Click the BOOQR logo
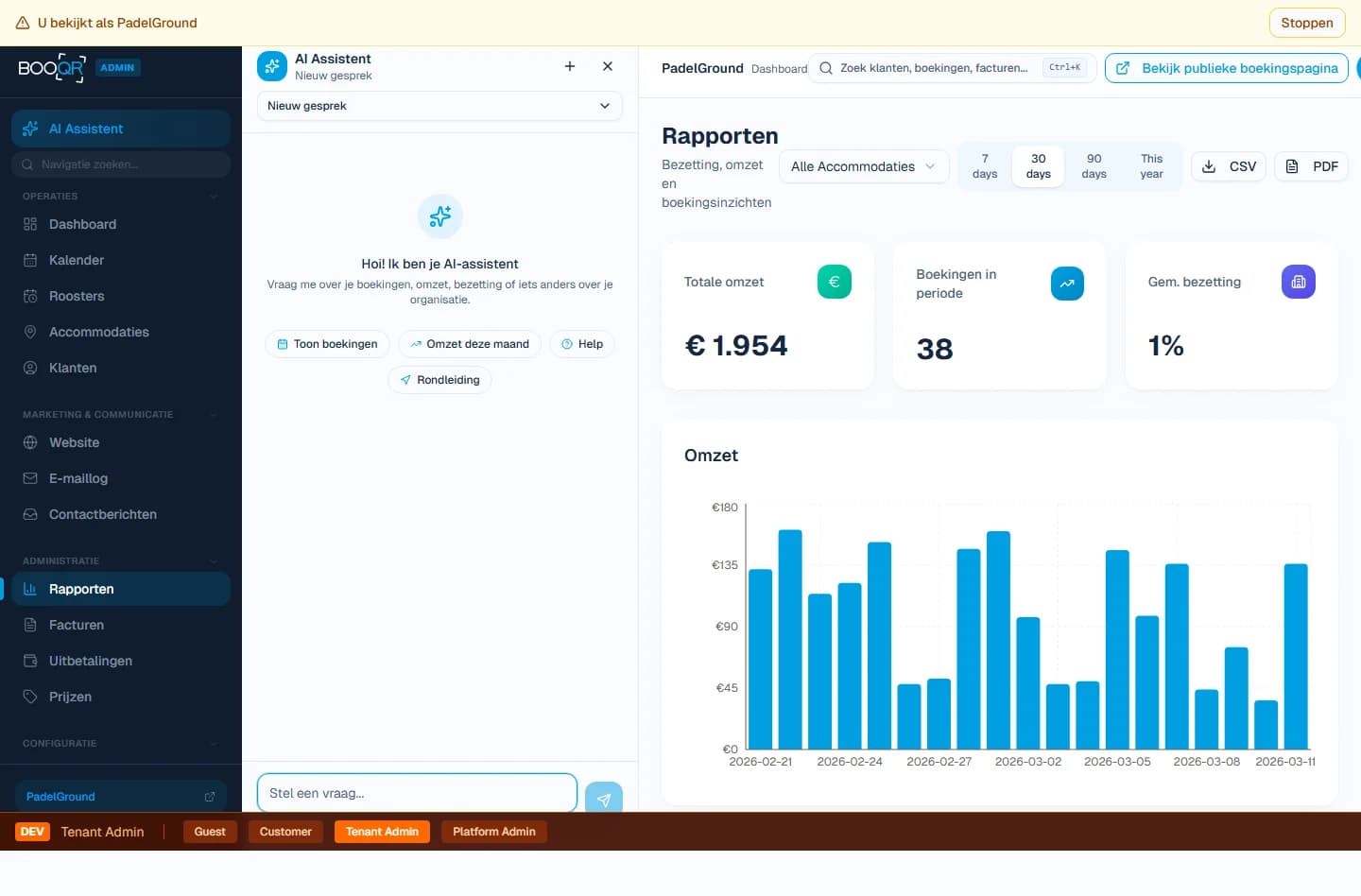1361x896 pixels. (x=52, y=68)
